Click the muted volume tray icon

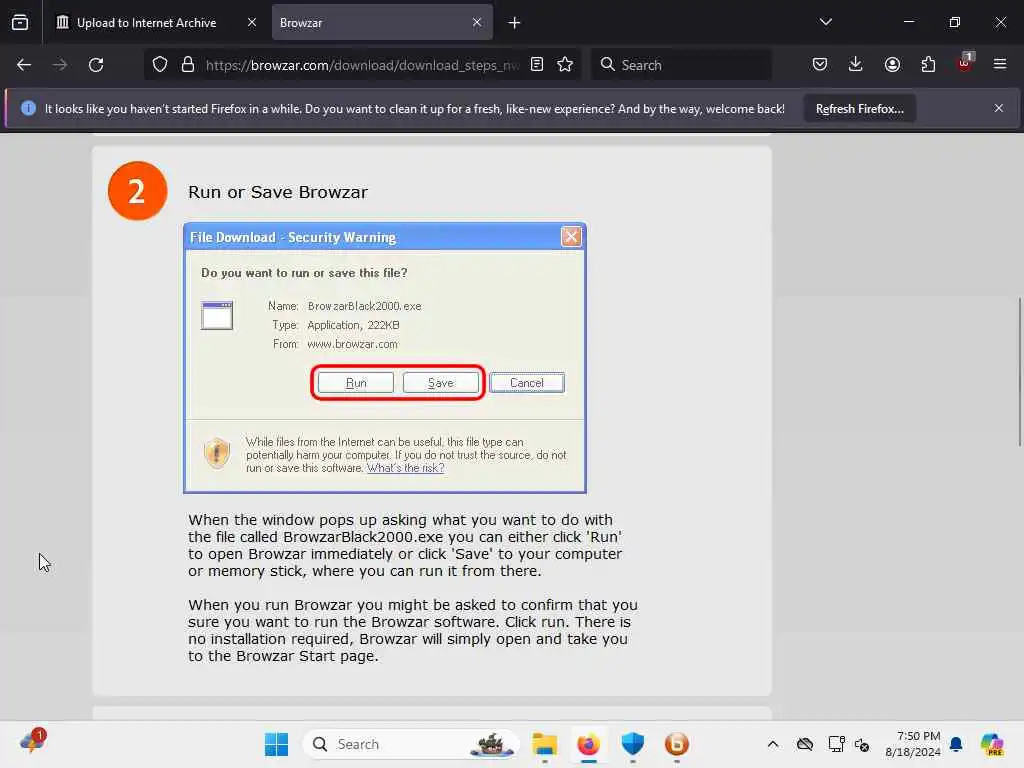[x=862, y=744]
